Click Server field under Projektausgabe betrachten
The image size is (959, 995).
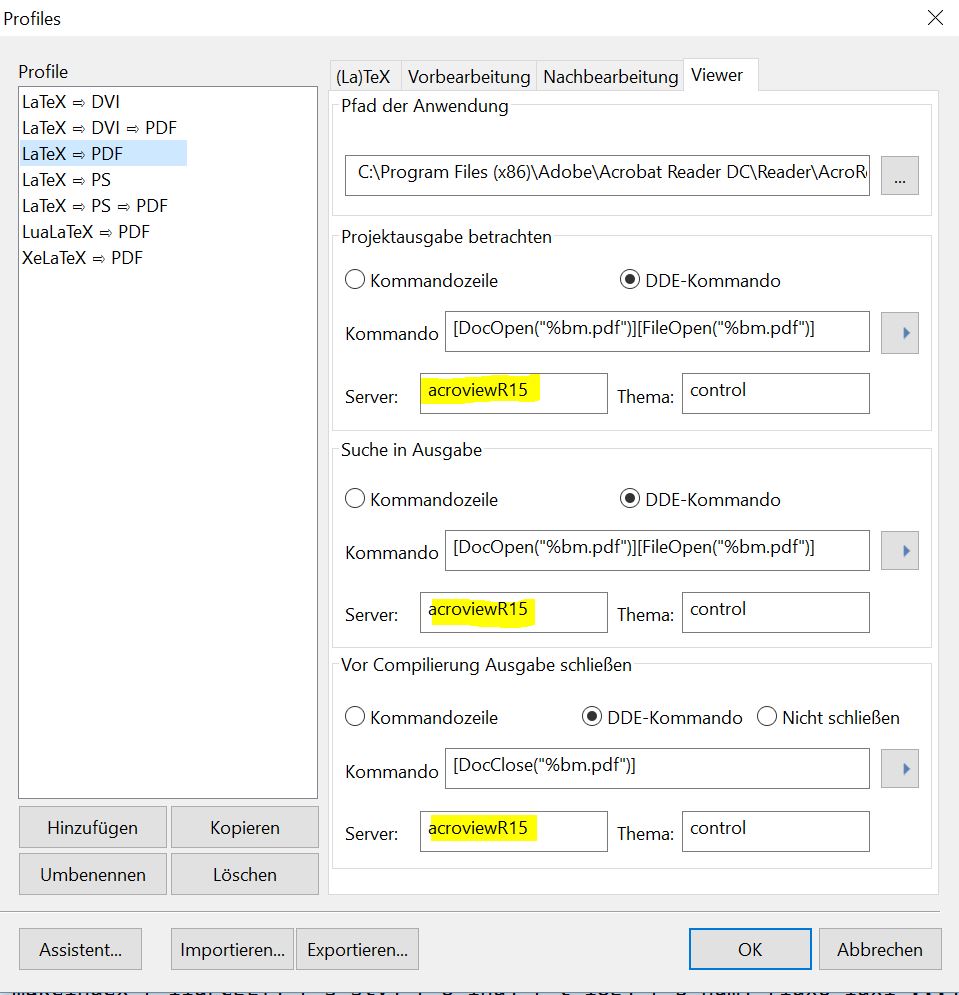tap(513, 393)
